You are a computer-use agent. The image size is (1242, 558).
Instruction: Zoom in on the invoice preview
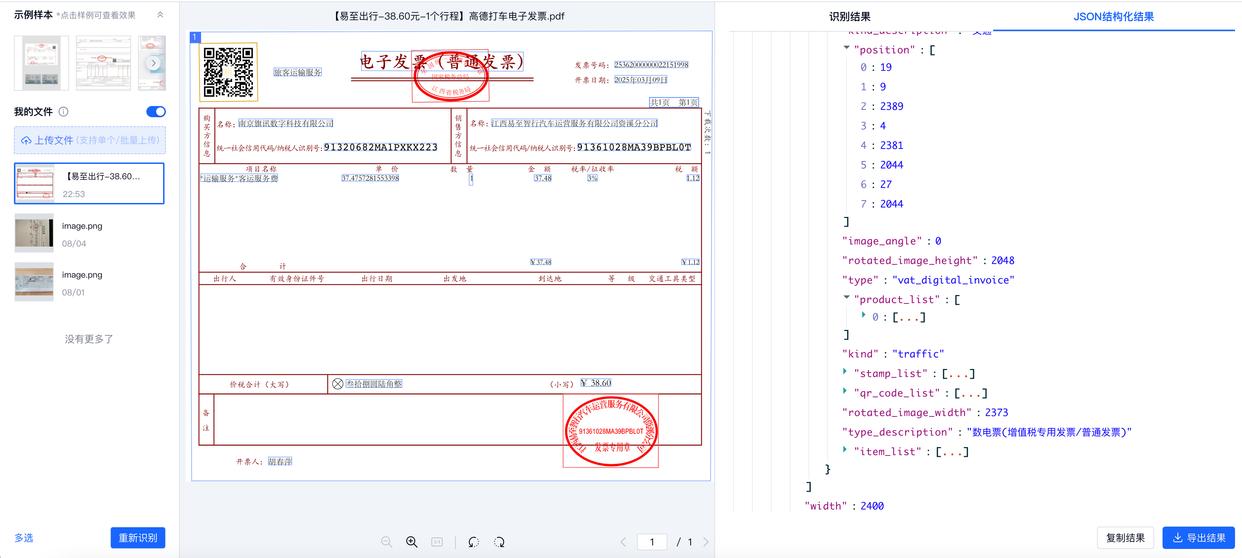point(411,542)
